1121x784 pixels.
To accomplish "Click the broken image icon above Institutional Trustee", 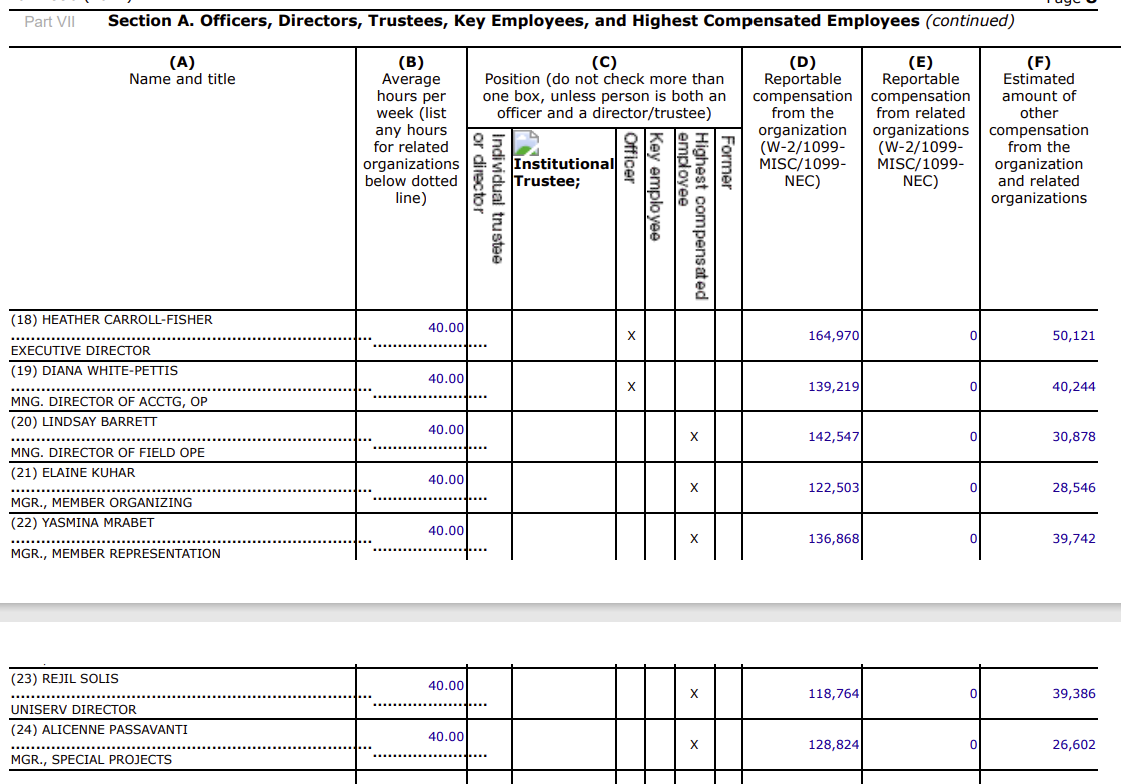I will tap(527, 142).
